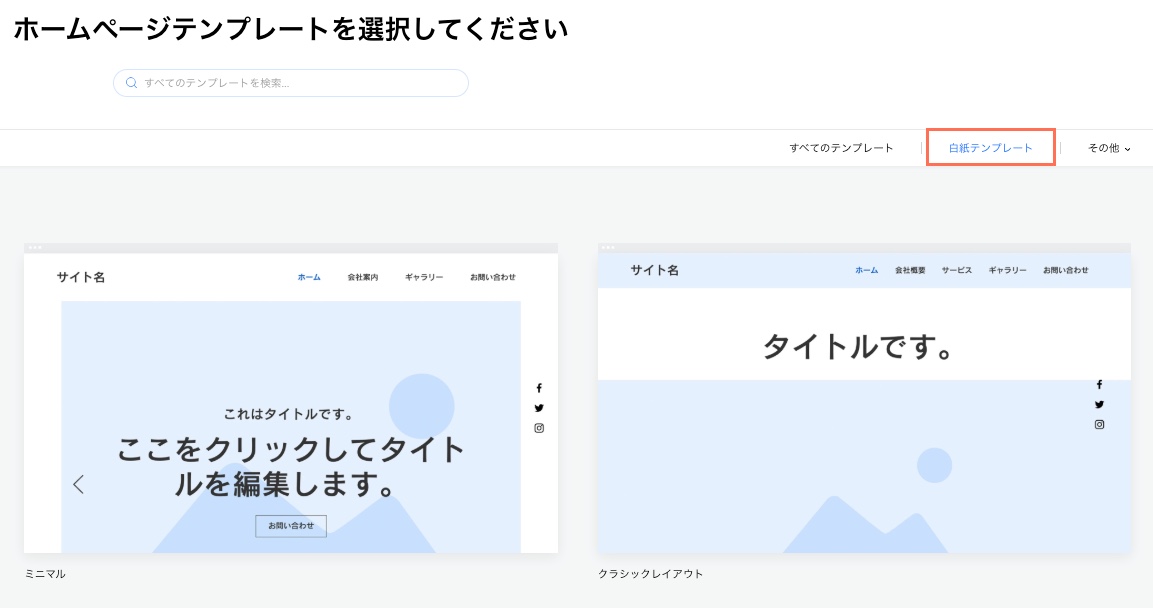Viewport: 1153px width, 608px height.
Task: Click the お問い合わせ button on the ミニマル template
Action: (x=290, y=526)
